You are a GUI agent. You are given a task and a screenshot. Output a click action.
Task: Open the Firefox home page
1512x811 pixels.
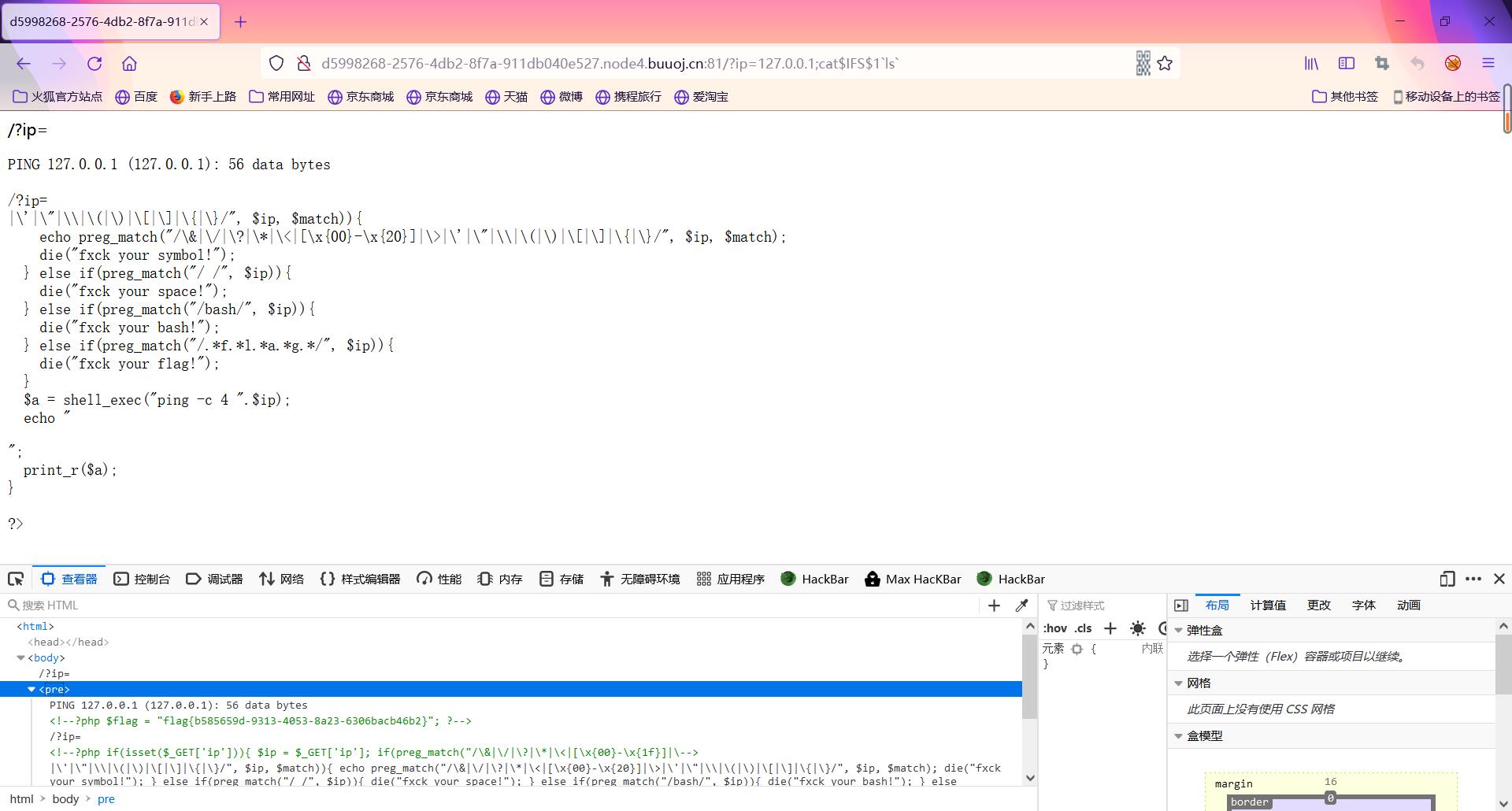tap(129, 64)
